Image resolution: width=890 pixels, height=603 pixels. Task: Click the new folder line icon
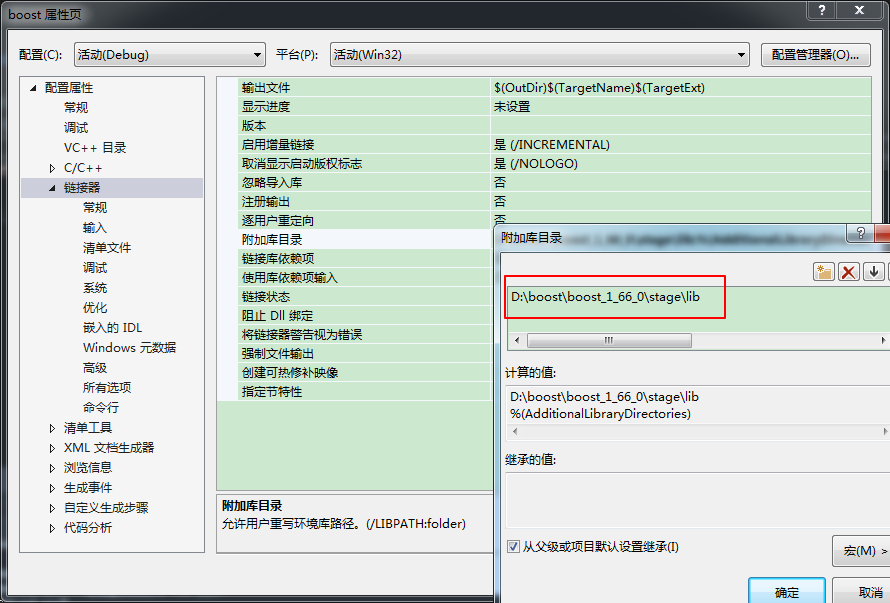click(824, 272)
